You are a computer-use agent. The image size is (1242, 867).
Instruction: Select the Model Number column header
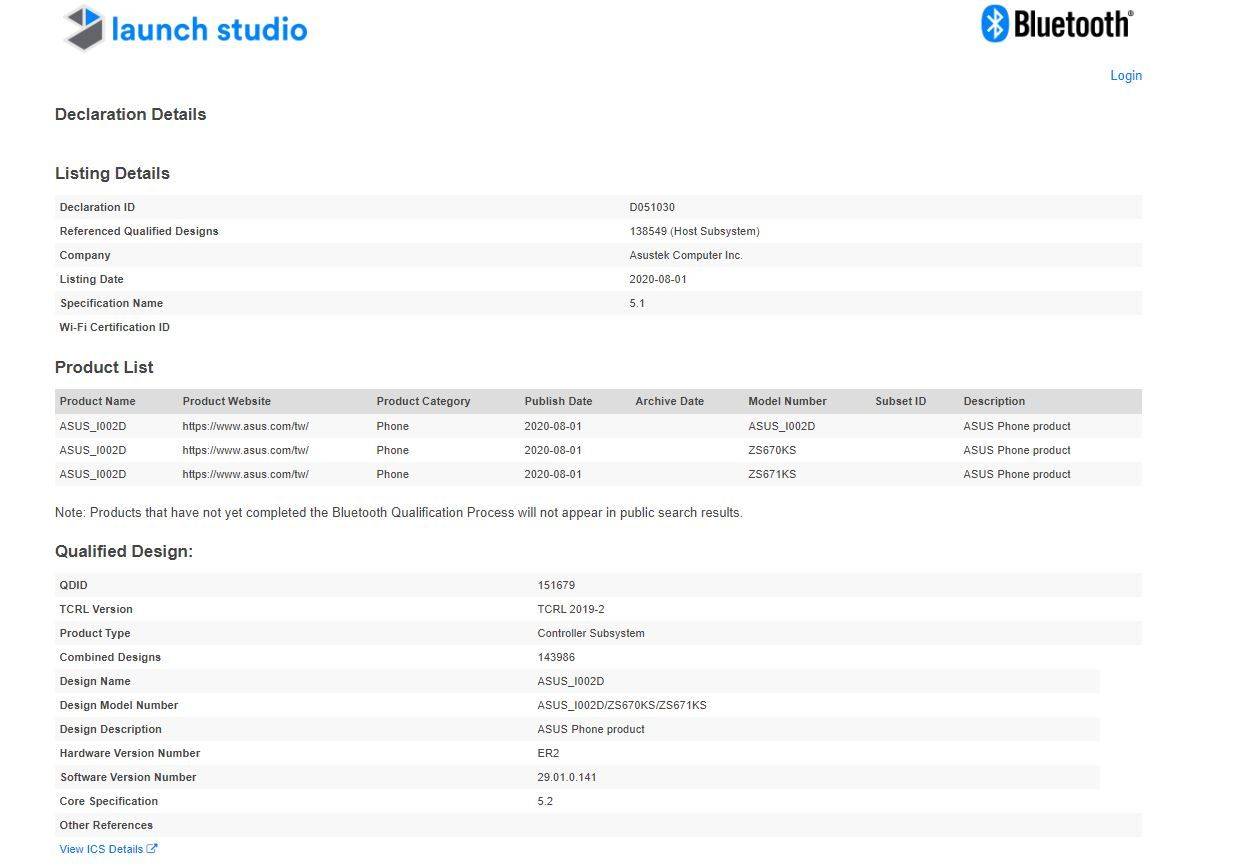tap(787, 401)
